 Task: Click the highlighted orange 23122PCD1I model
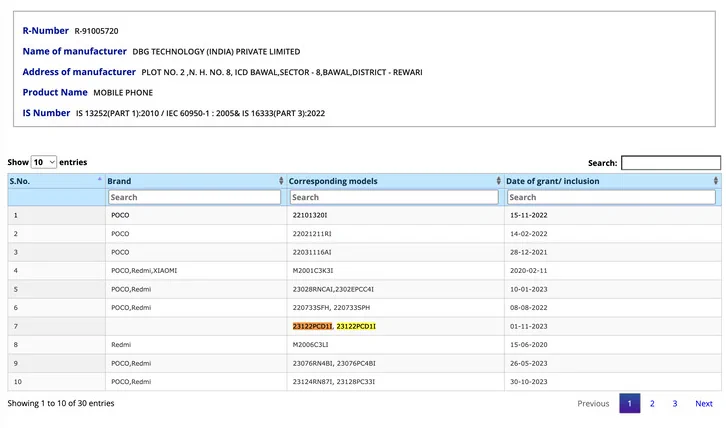pyautogui.click(x=312, y=326)
